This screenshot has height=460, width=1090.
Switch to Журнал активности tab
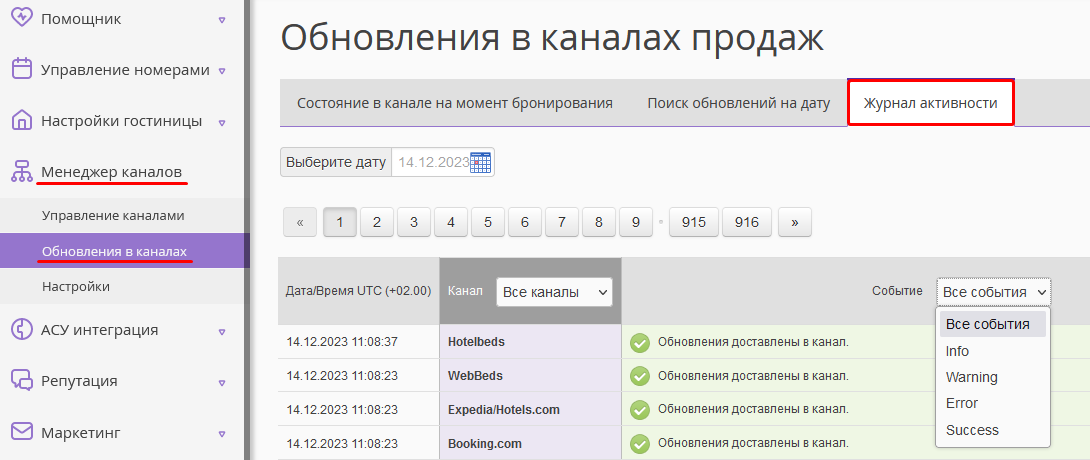coord(931,104)
